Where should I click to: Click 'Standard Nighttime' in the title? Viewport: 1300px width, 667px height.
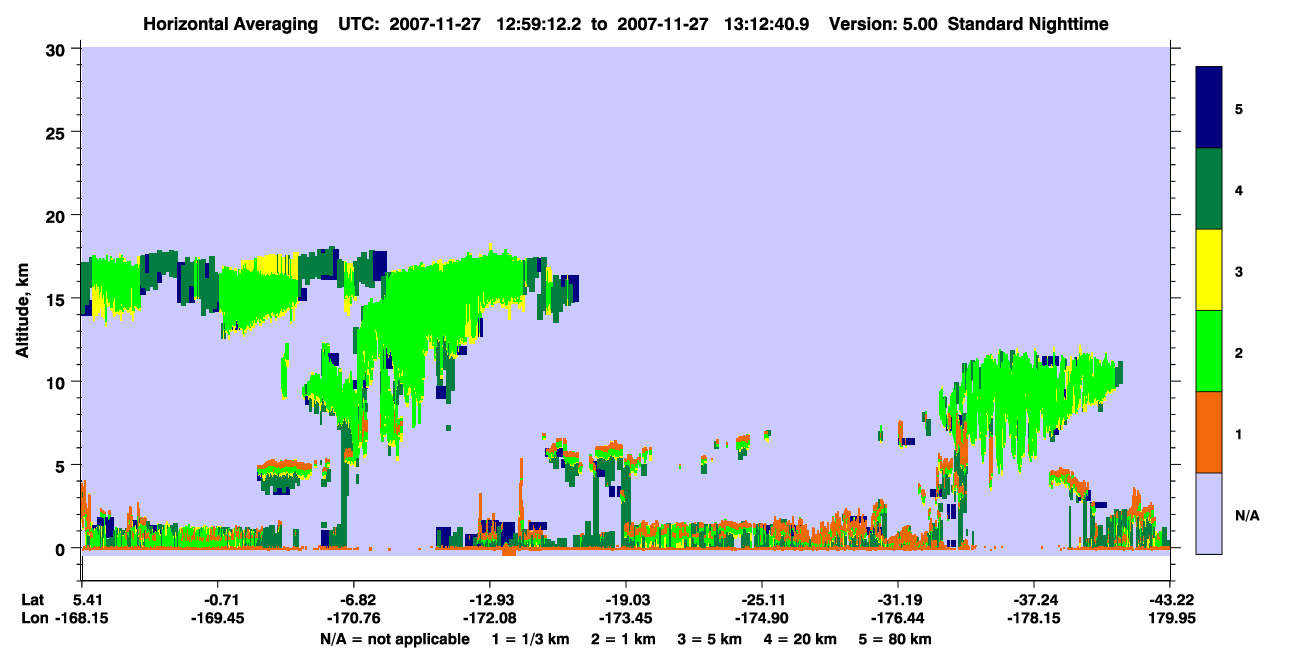[1028, 24]
